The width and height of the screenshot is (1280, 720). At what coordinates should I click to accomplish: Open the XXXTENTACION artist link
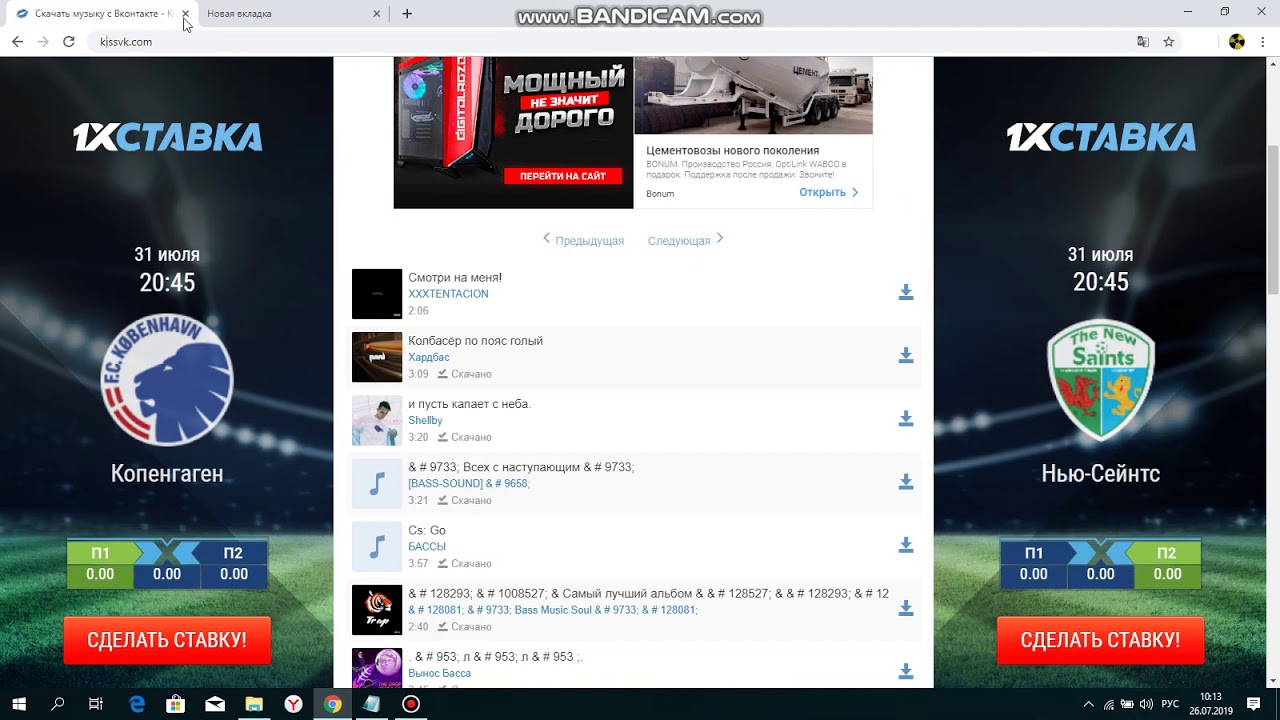coord(448,294)
